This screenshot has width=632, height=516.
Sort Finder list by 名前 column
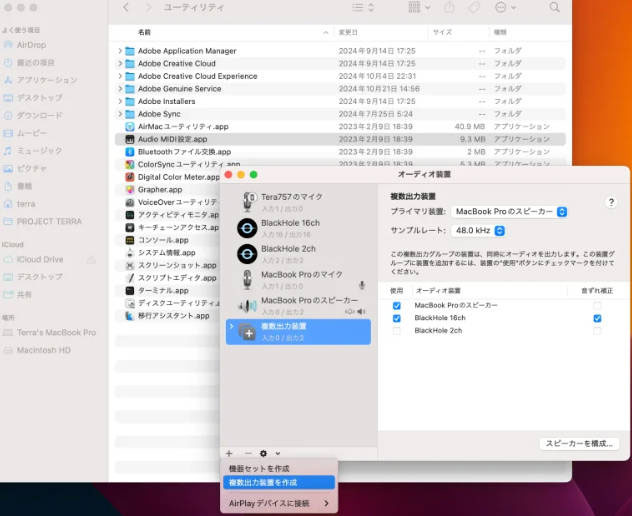(144, 32)
